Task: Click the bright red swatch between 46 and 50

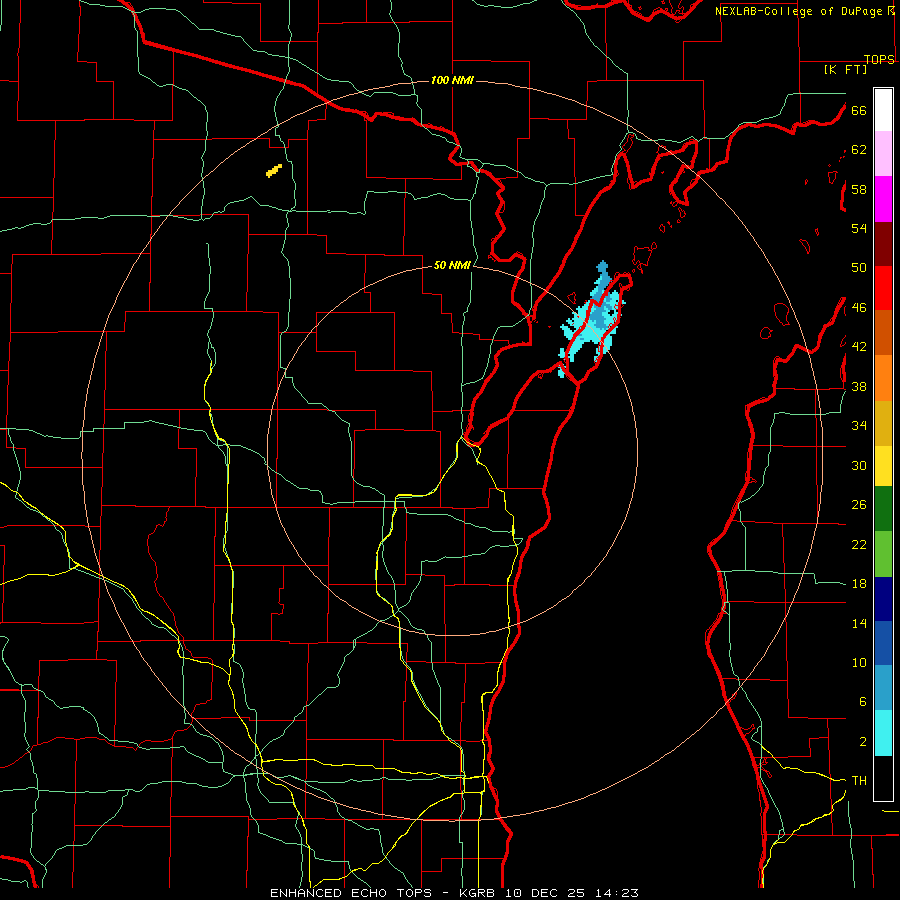Action: click(883, 288)
